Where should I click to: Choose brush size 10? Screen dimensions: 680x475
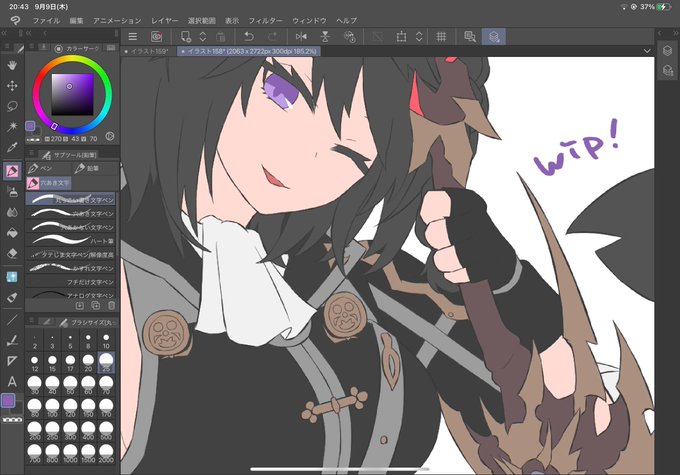click(x=106, y=341)
